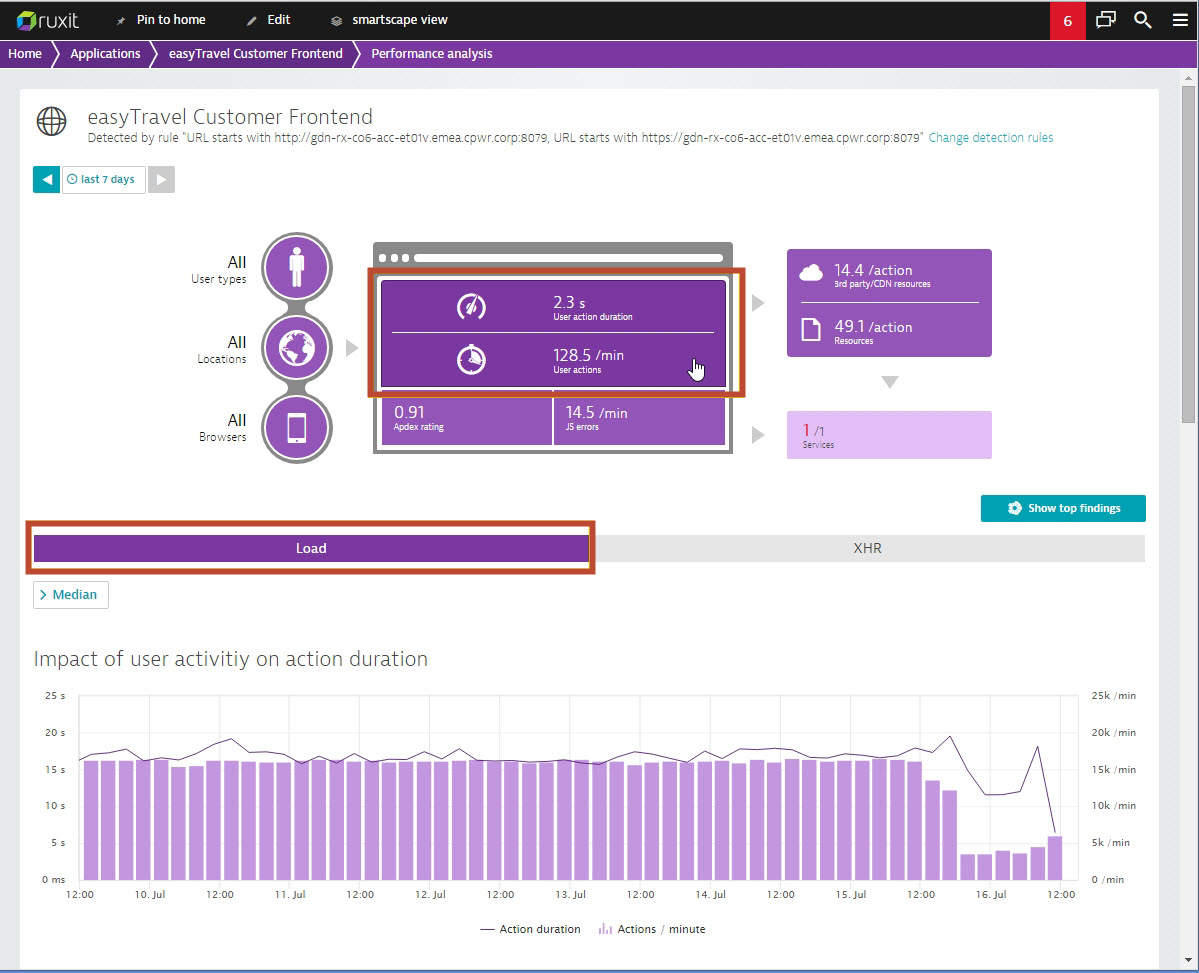The image size is (1199, 973).
Task: Open the hamburger main menu
Action: tap(1180, 20)
